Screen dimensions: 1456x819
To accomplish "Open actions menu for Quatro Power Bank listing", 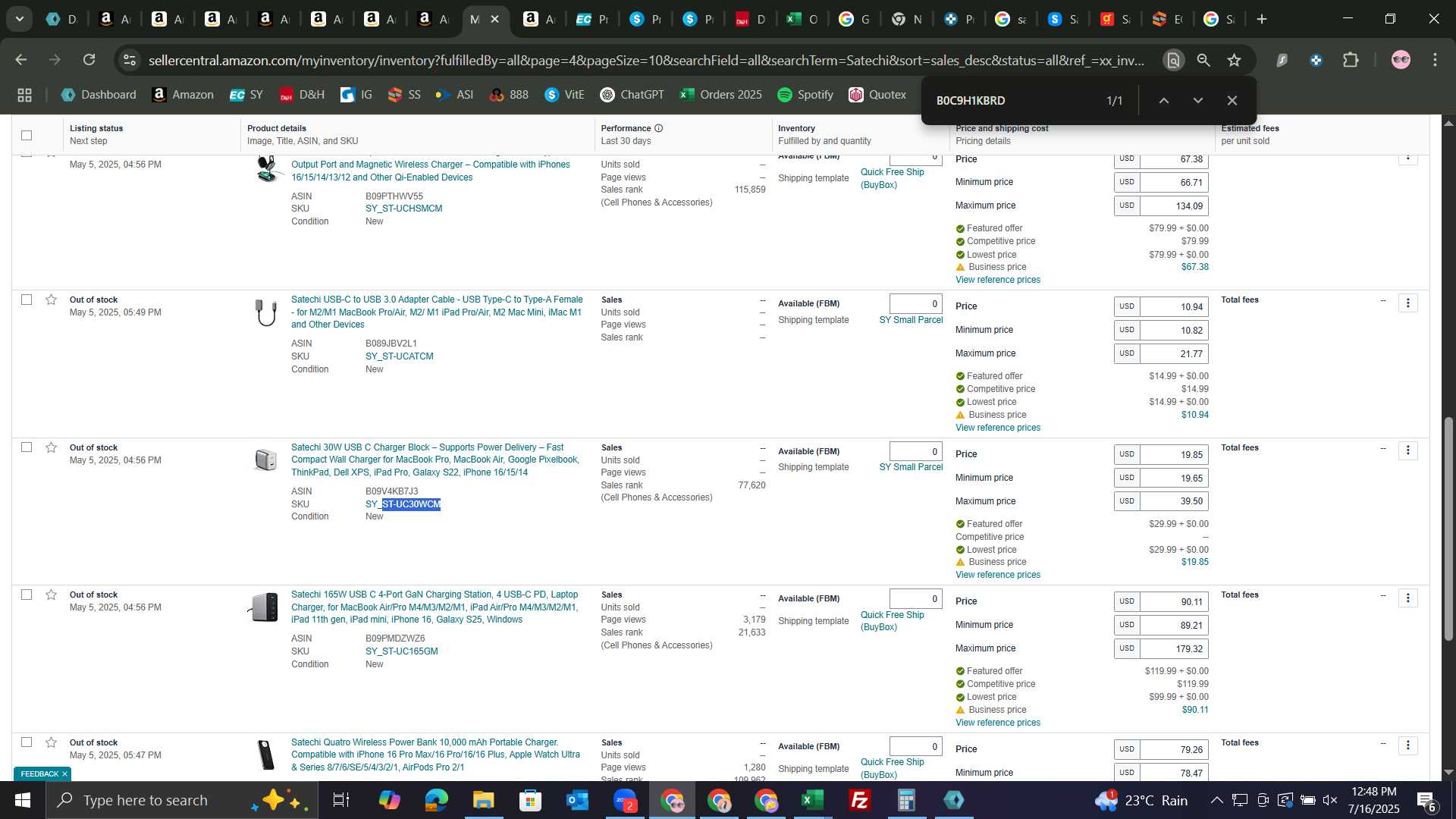I will [1408, 745].
